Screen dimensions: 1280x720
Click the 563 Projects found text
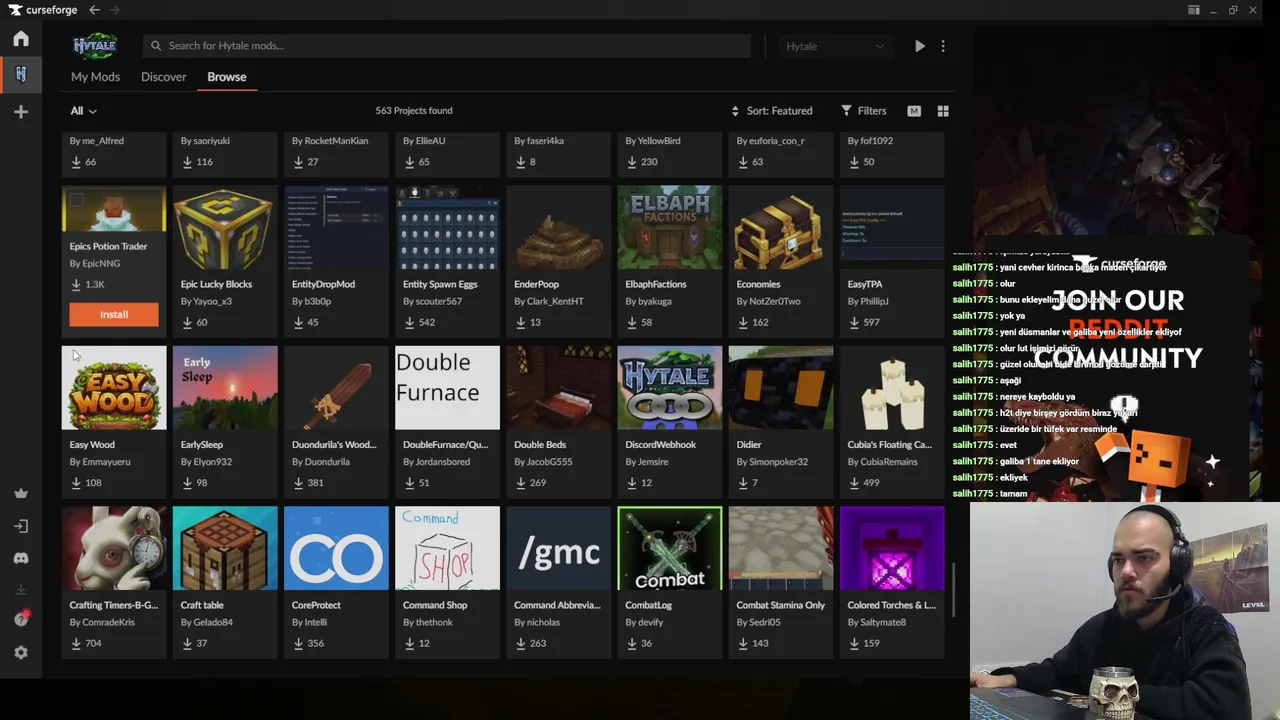[x=414, y=111]
